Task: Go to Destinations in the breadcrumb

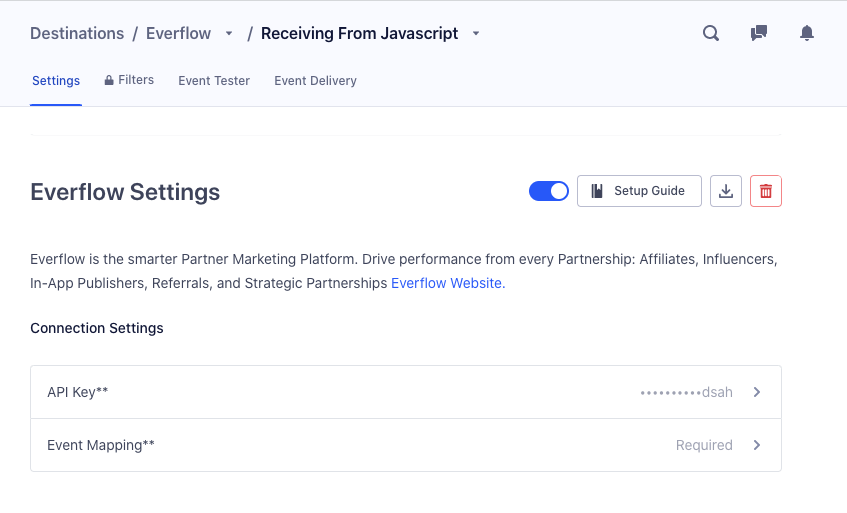Action: click(x=77, y=33)
